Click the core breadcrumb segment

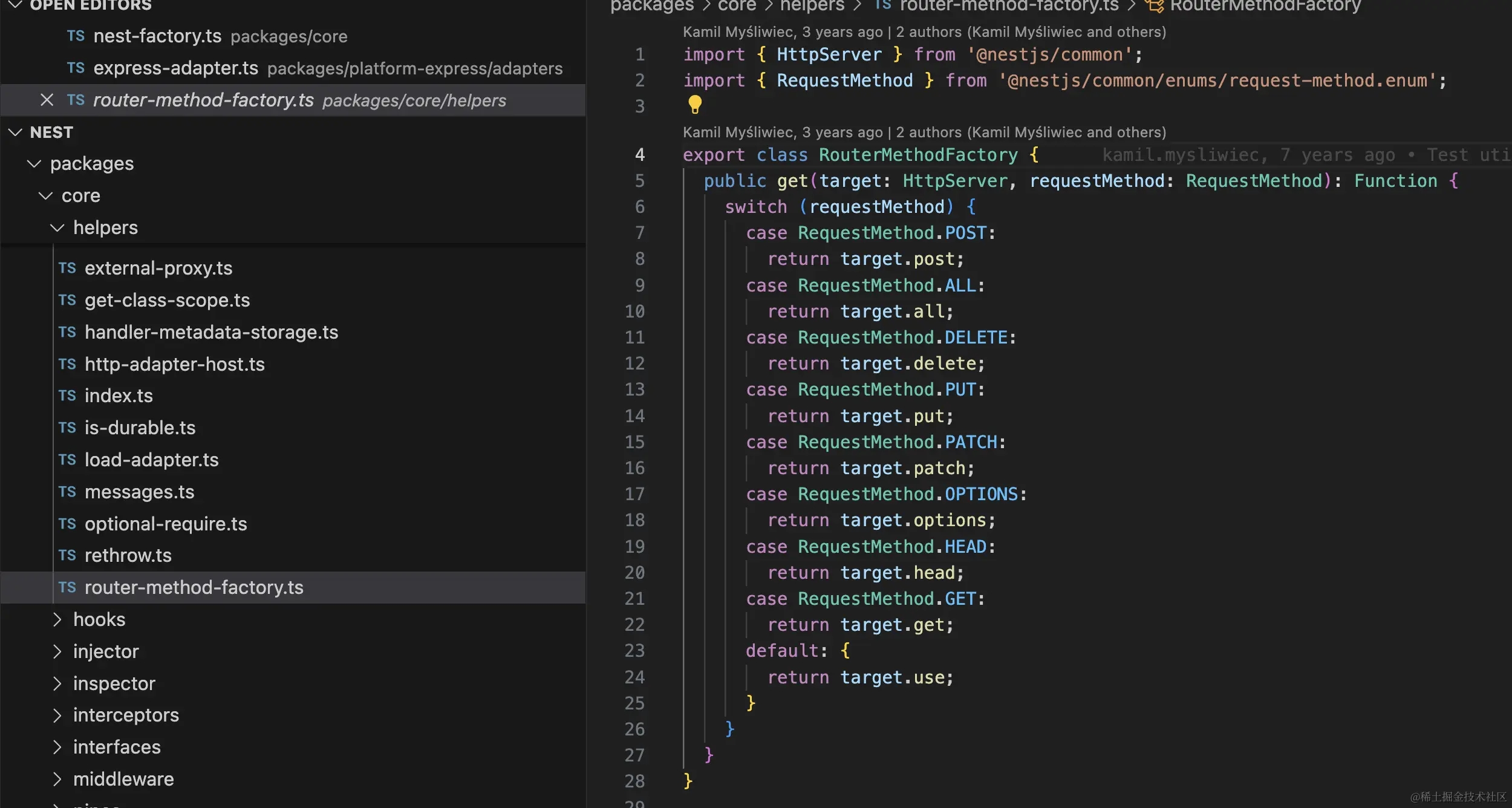(736, 6)
